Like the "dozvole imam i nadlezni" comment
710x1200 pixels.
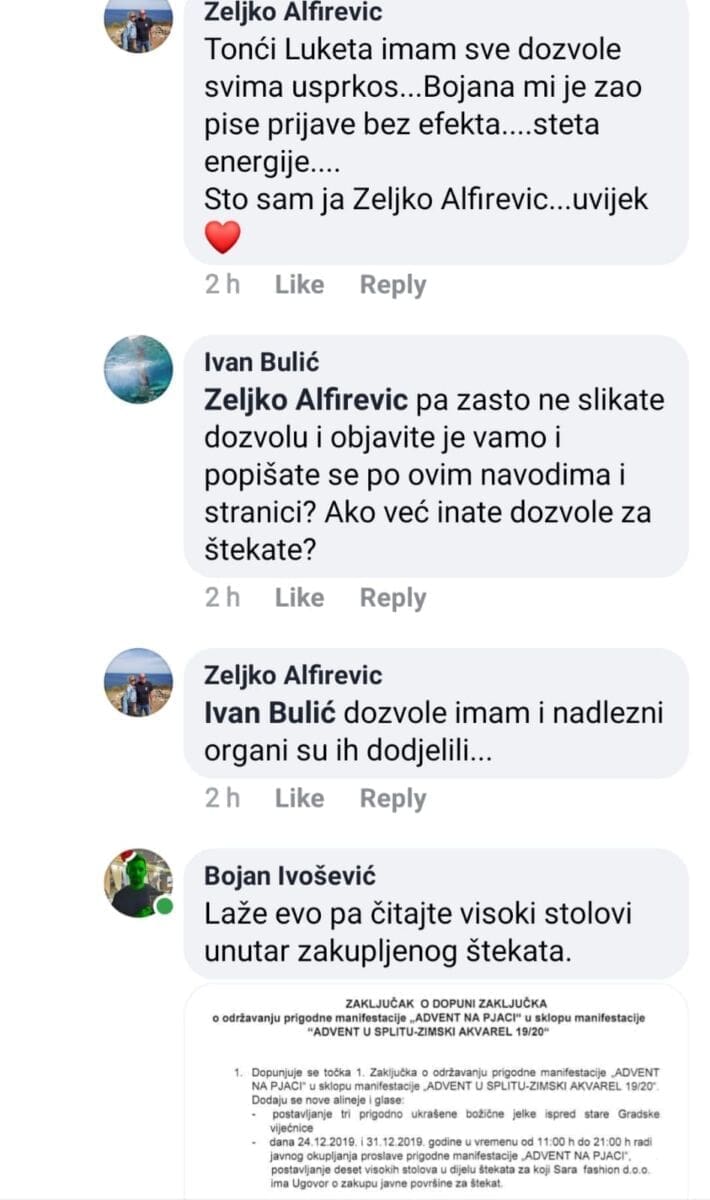pos(299,799)
